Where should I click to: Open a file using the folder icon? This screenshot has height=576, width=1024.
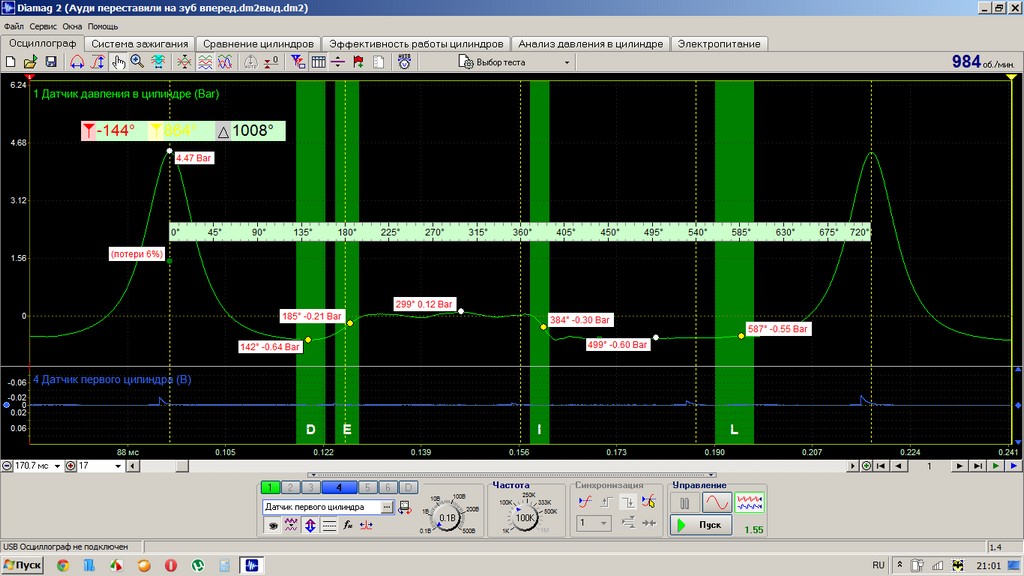tap(30, 62)
